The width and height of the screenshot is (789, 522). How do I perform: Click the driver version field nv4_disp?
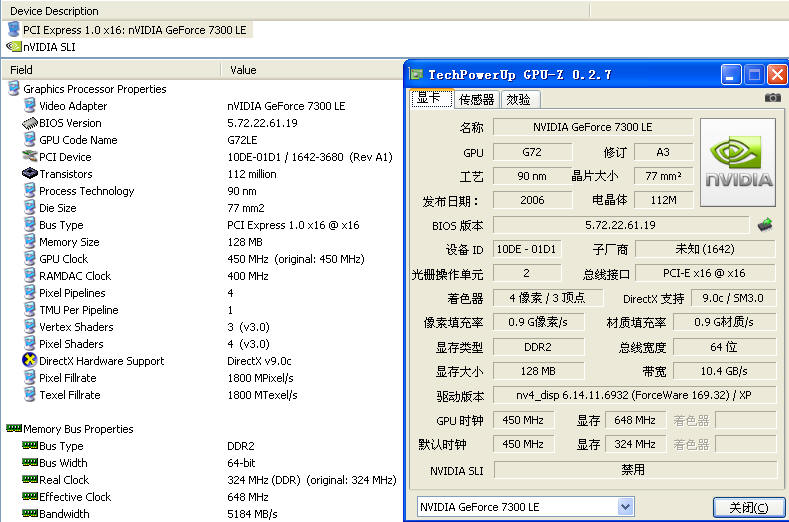tap(634, 395)
